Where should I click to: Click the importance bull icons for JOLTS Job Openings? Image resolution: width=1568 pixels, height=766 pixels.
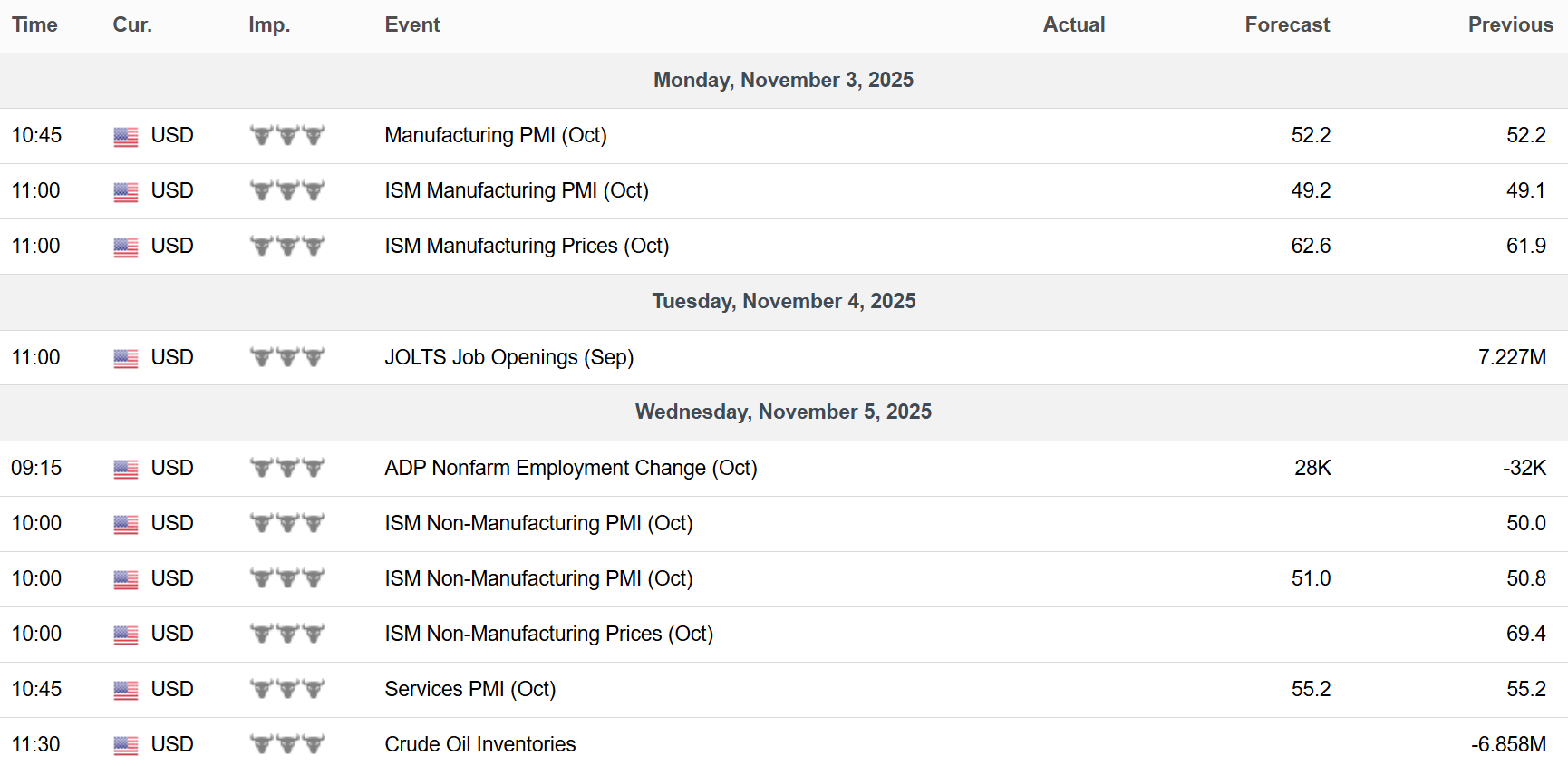click(x=287, y=357)
